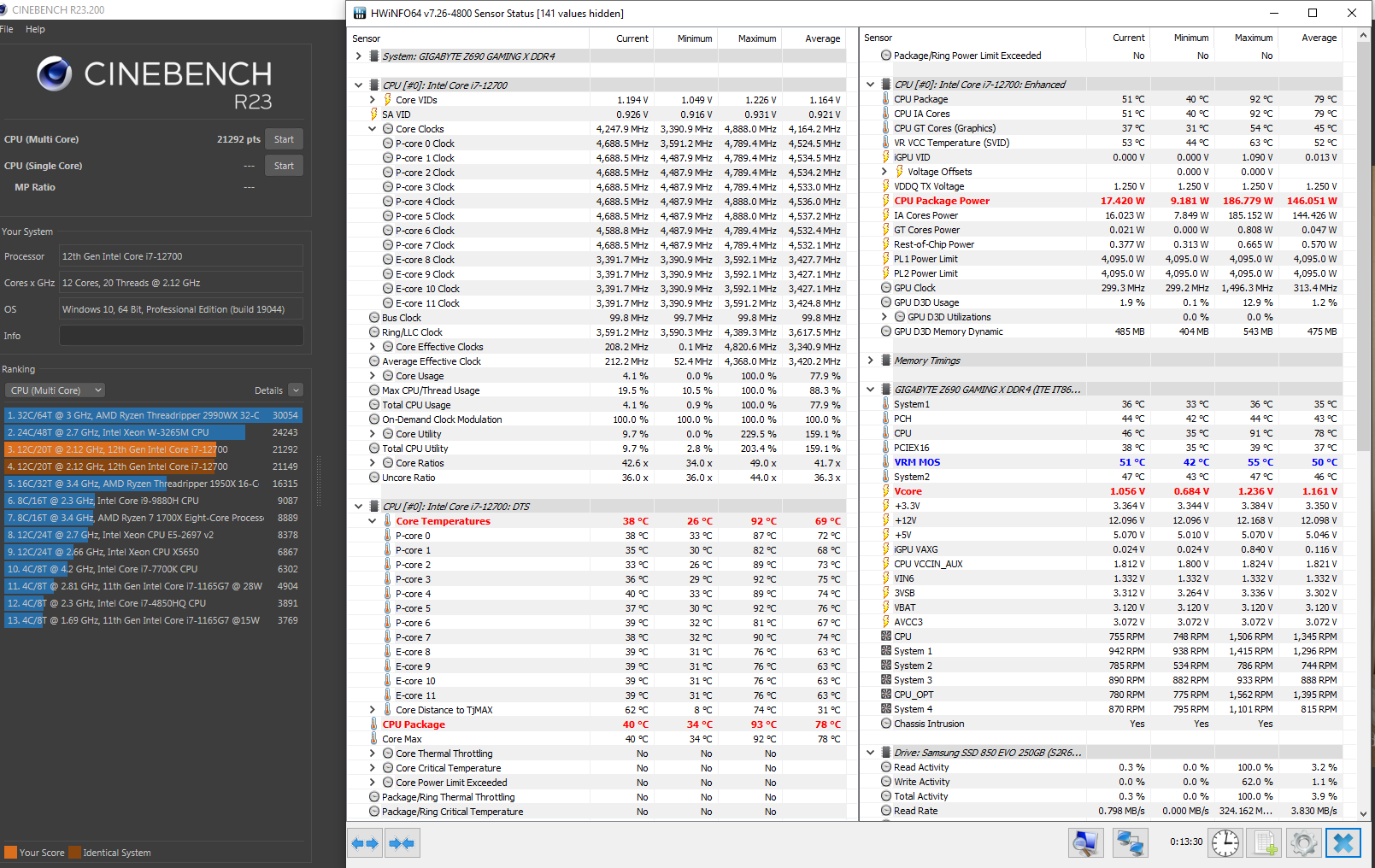Click the blue X button in HWiNFO toolbar
This screenshot has width=1375, height=868.
click(x=1343, y=843)
